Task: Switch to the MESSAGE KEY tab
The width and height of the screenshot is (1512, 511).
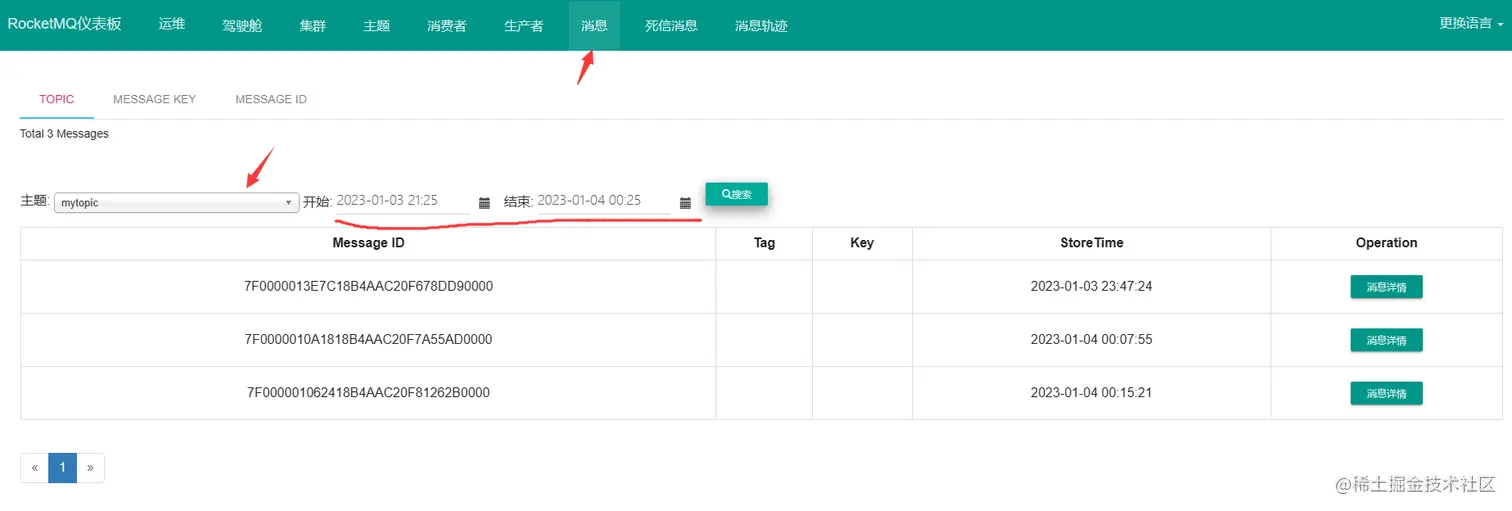Action: [155, 100]
